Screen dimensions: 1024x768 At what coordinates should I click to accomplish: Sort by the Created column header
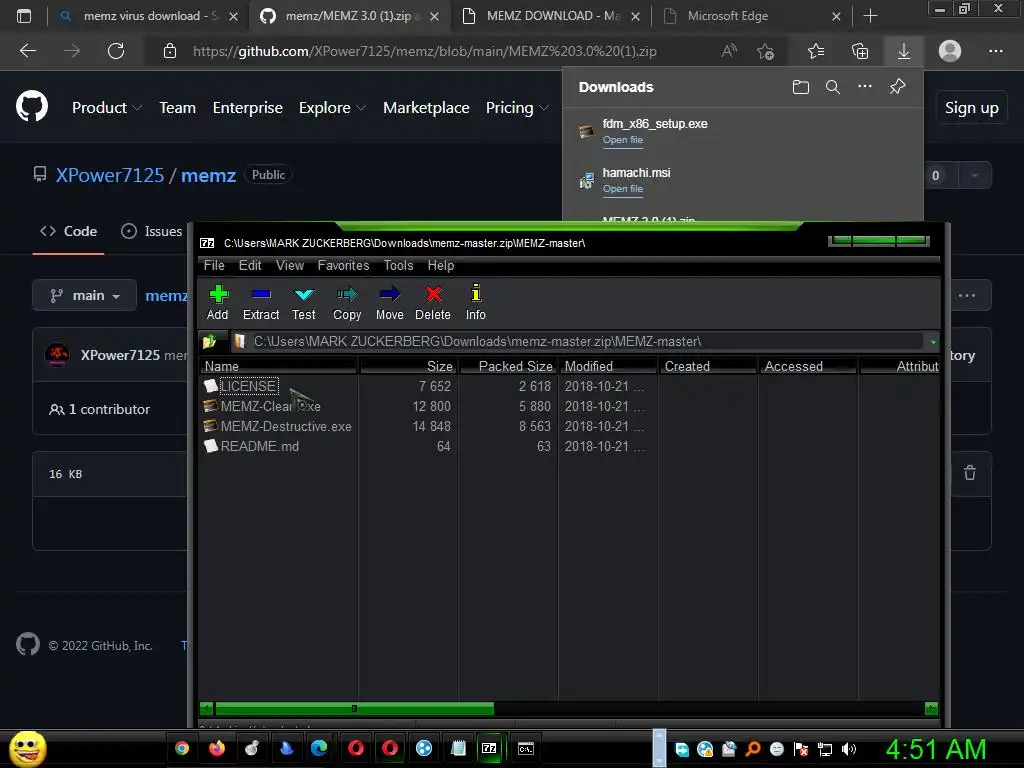[x=708, y=366]
